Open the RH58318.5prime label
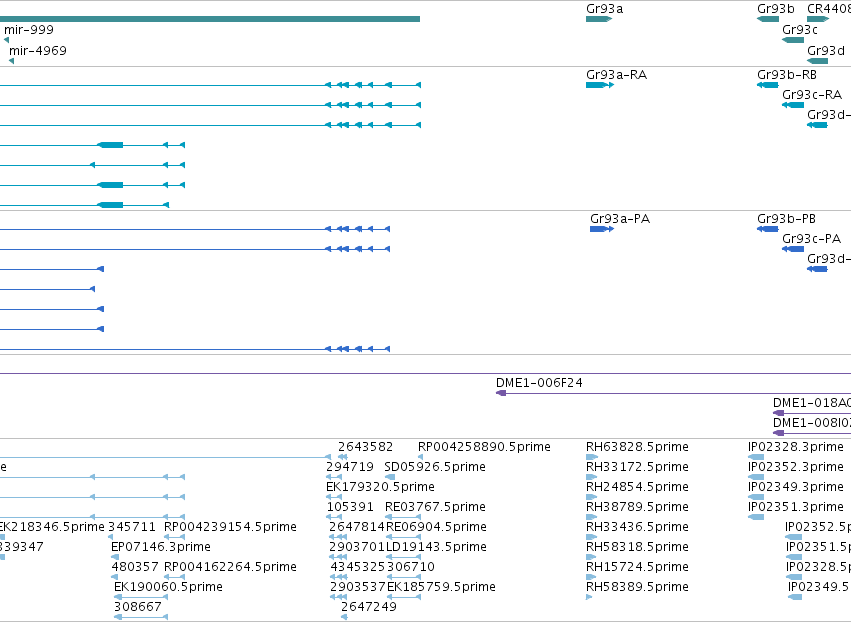Image resolution: width=851 pixels, height=622 pixels. pos(637,547)
